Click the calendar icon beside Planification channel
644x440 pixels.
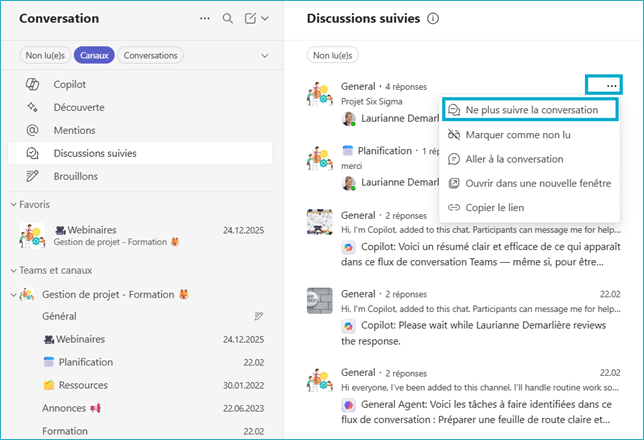tap(49, 362)
